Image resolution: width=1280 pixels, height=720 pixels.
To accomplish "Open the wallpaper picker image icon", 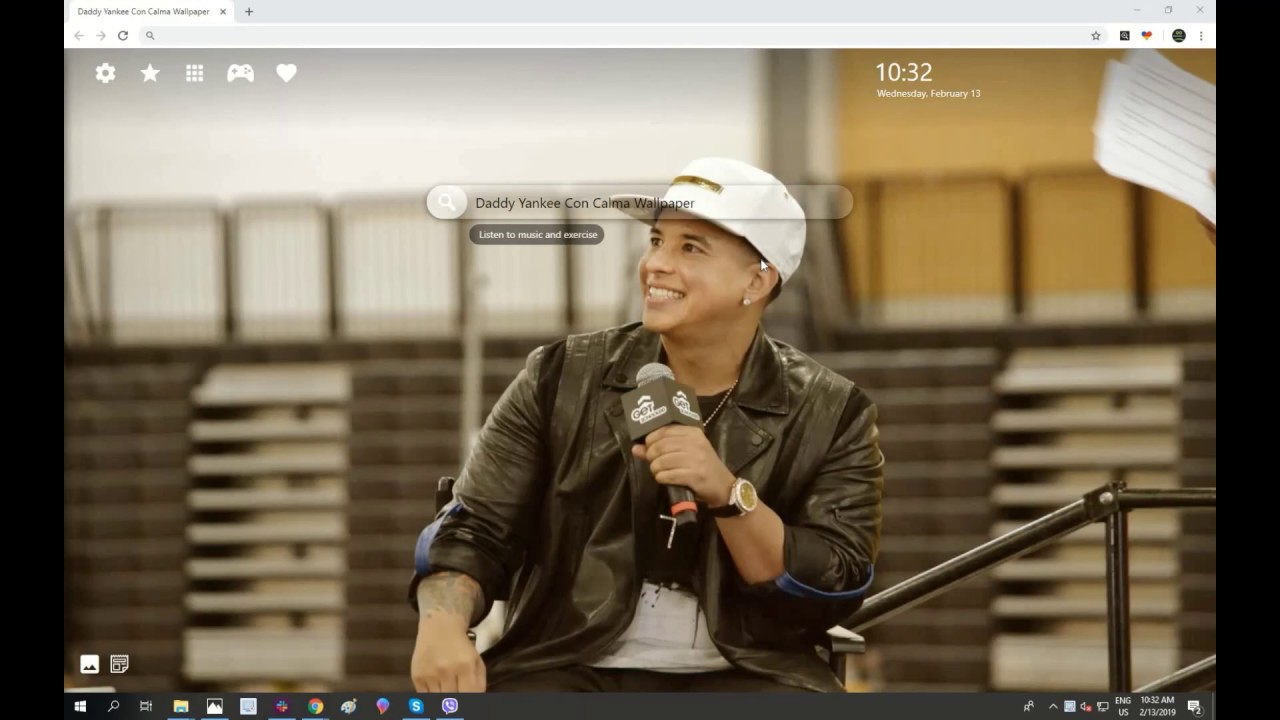I will click(89, 663).
